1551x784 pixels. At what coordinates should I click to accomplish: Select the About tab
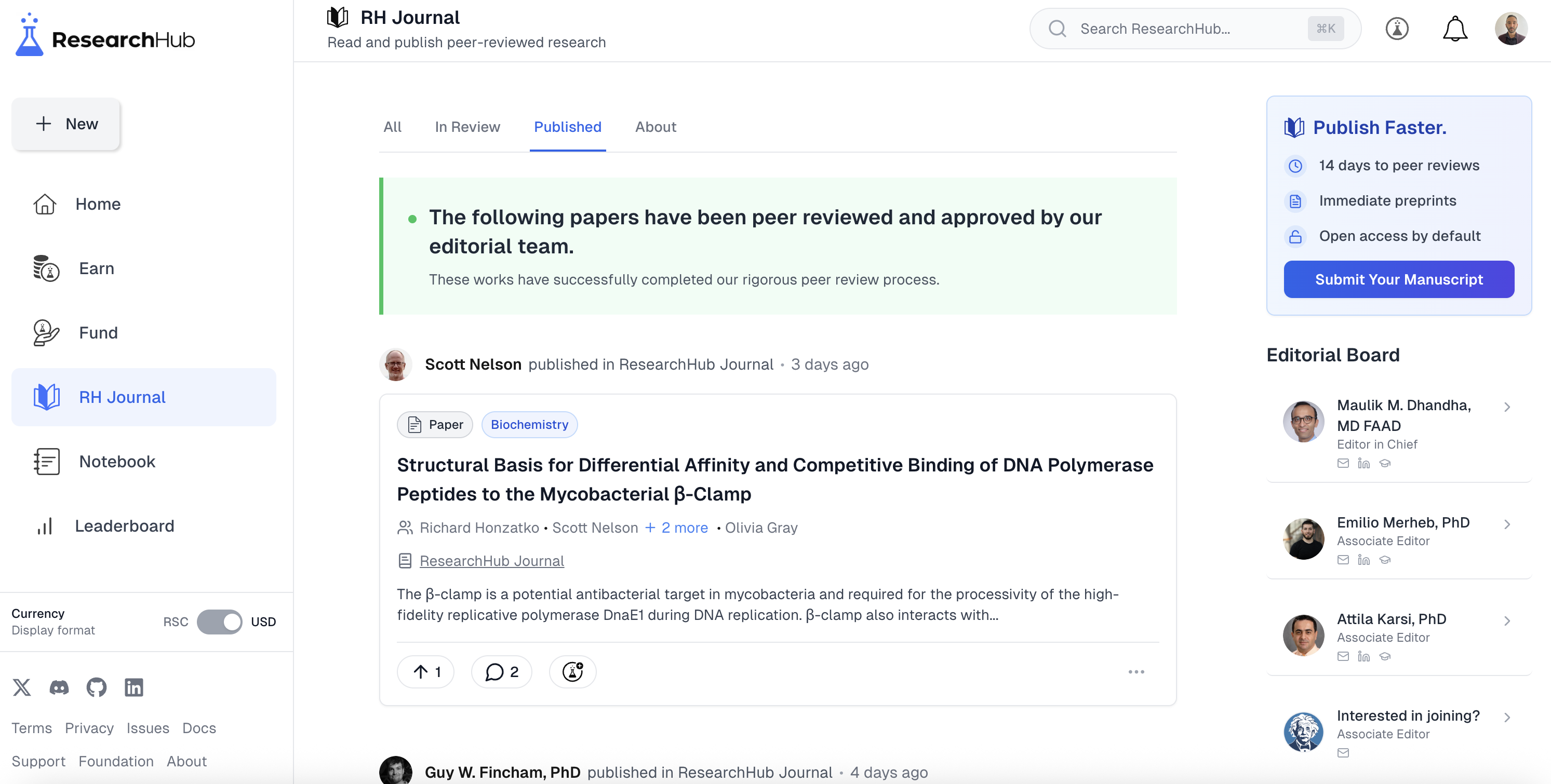pyautogui.click(x=655, y=127)
